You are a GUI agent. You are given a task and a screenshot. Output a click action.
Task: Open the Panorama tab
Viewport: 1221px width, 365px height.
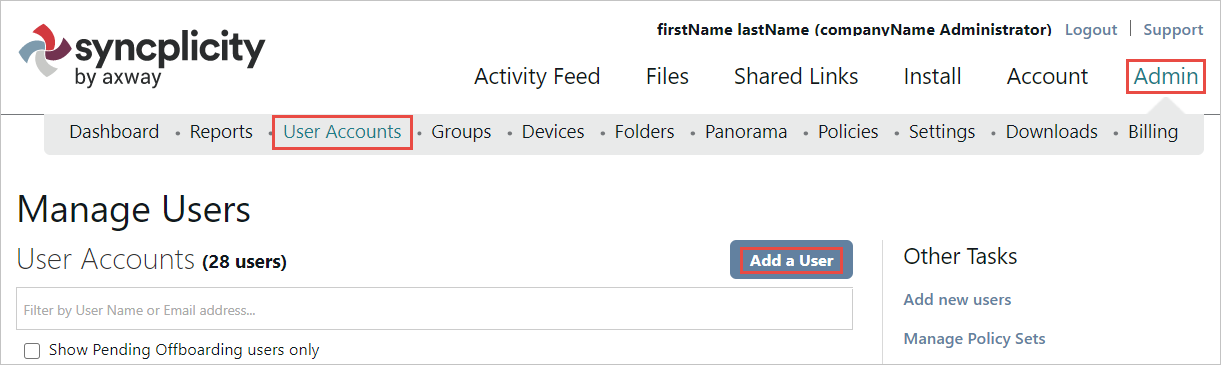(746, 132)
